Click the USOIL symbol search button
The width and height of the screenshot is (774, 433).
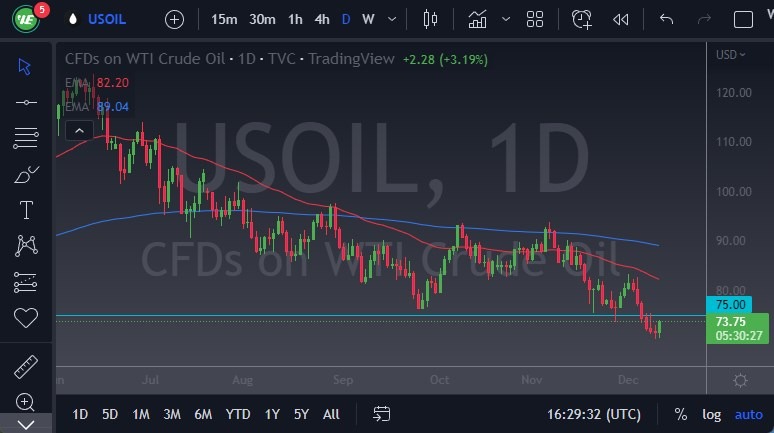(108, 19)
